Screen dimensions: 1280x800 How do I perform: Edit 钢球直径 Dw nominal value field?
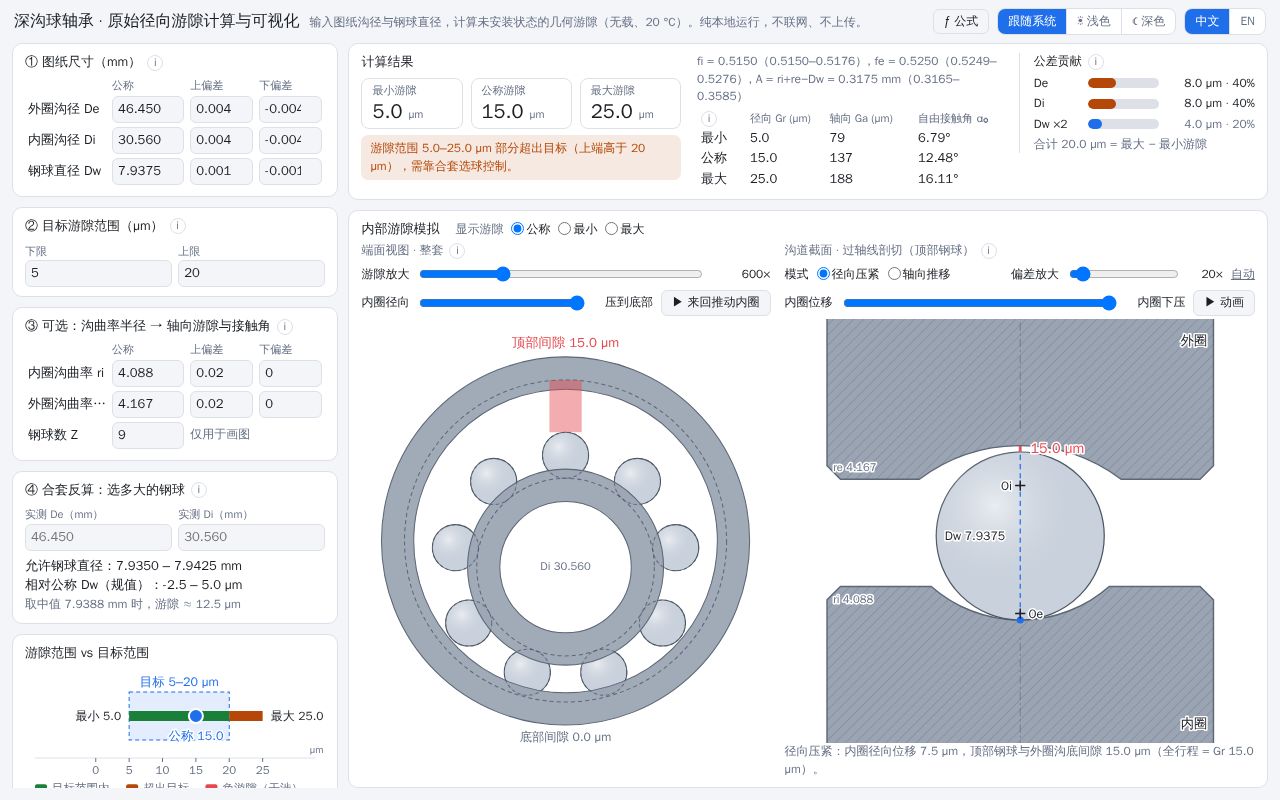(x=148, y=171)
